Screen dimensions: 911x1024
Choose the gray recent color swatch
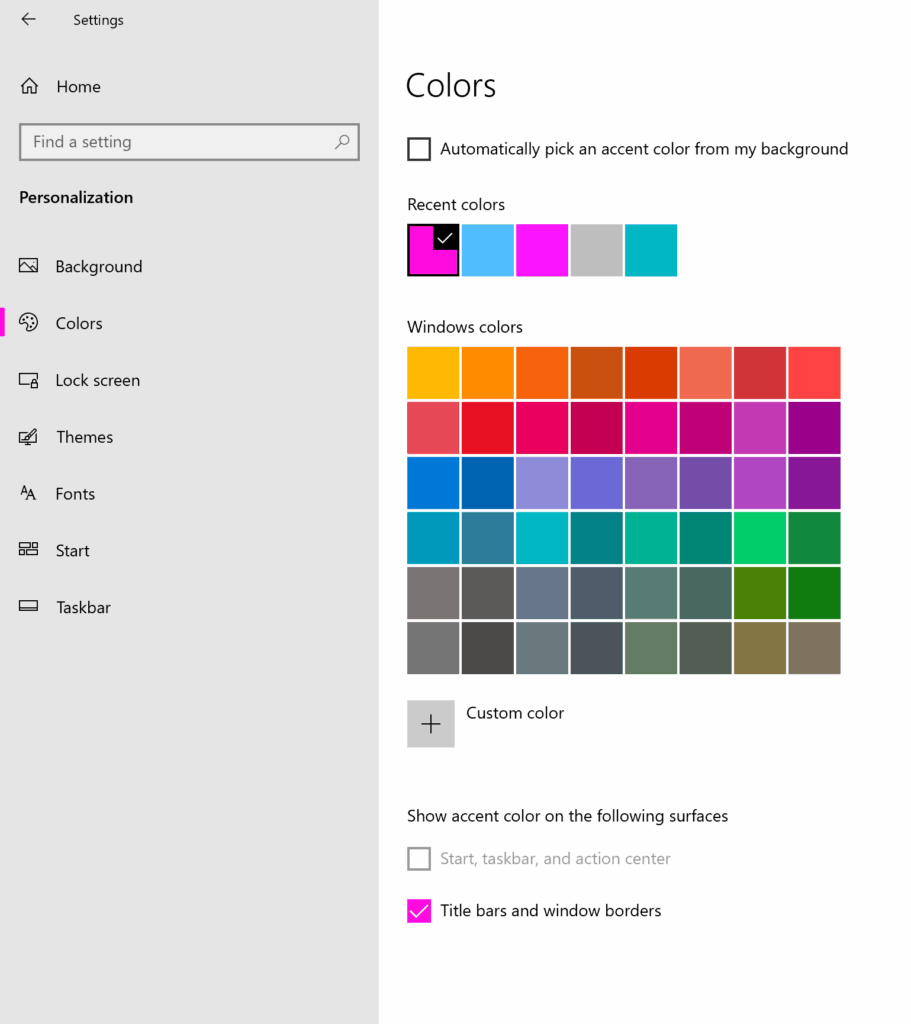tap(596, 250)
